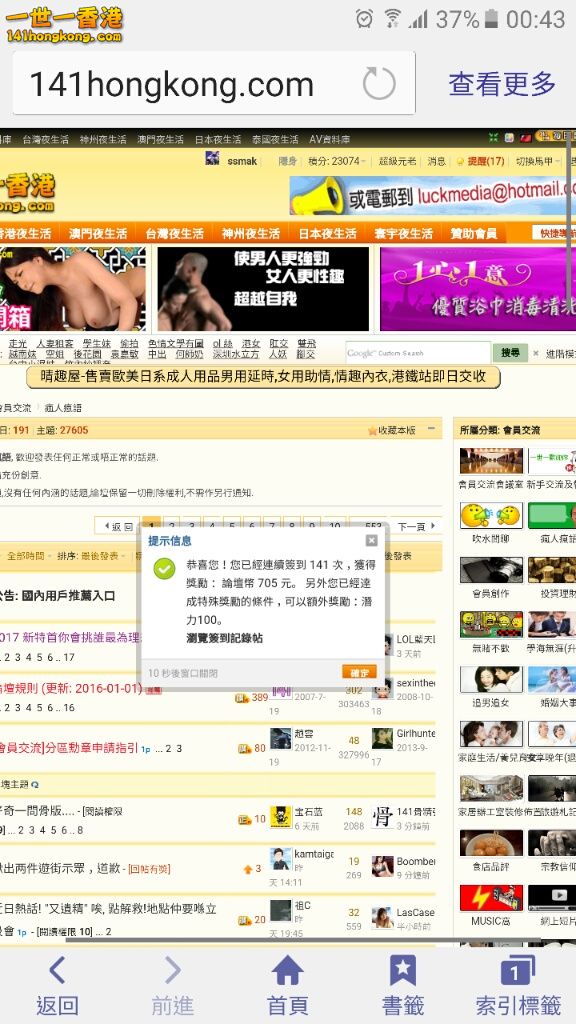576x1024 pixels.
Task: Go to 下一頁 next page
Action: click(416, 526)
